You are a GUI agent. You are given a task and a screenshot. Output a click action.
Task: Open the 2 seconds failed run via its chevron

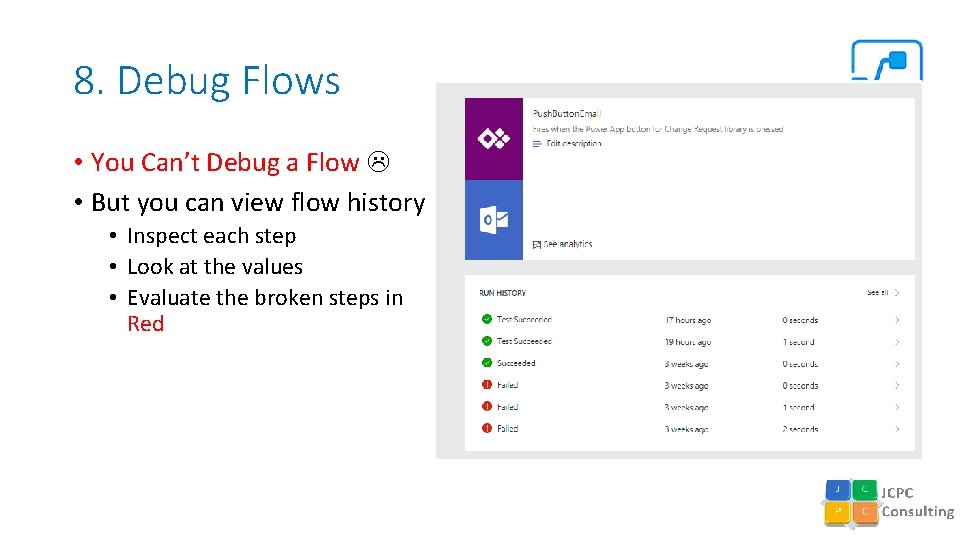(897, 429)
